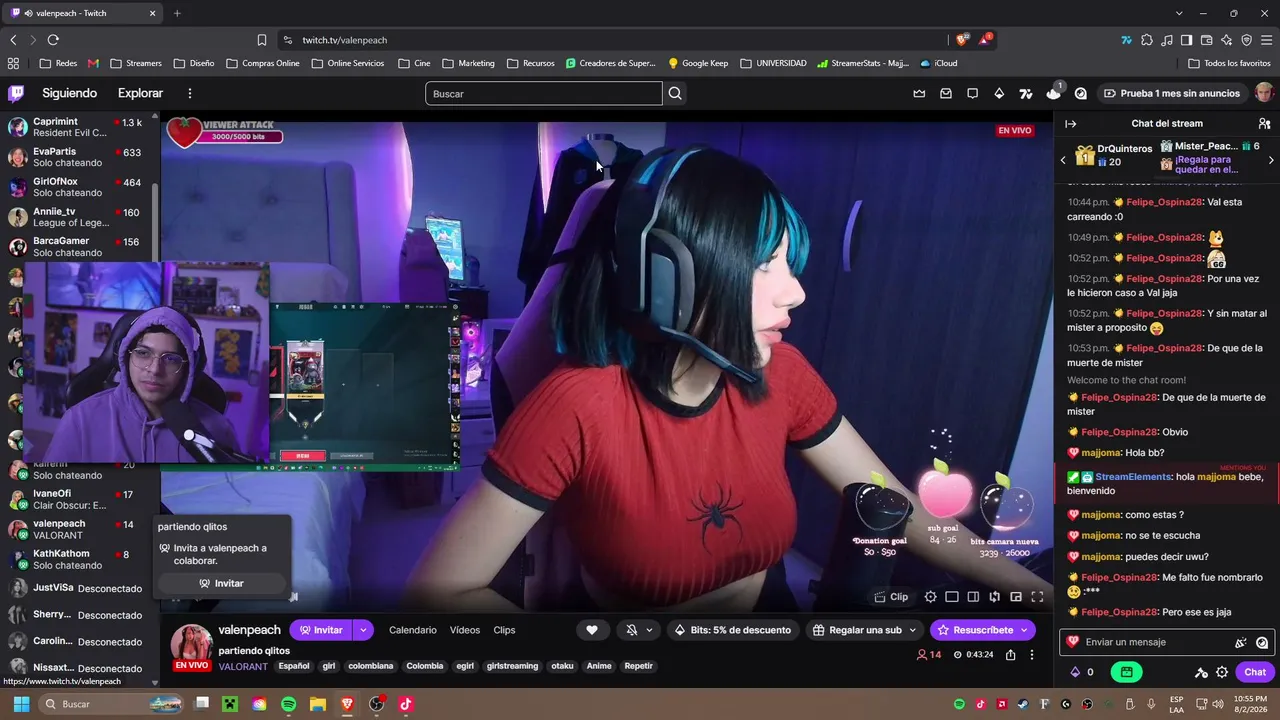Open the top-bar icon with badge 1

point(1054,92)
